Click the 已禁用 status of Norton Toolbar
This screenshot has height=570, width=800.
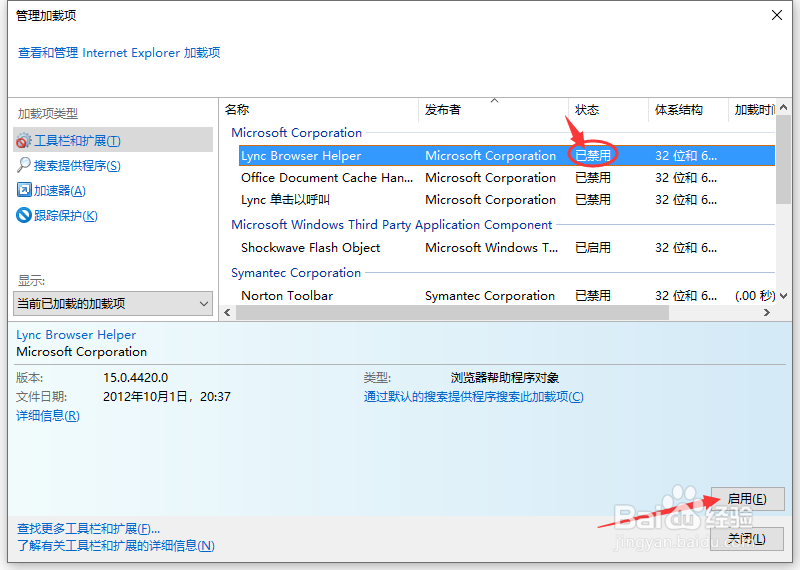point(593,295)
